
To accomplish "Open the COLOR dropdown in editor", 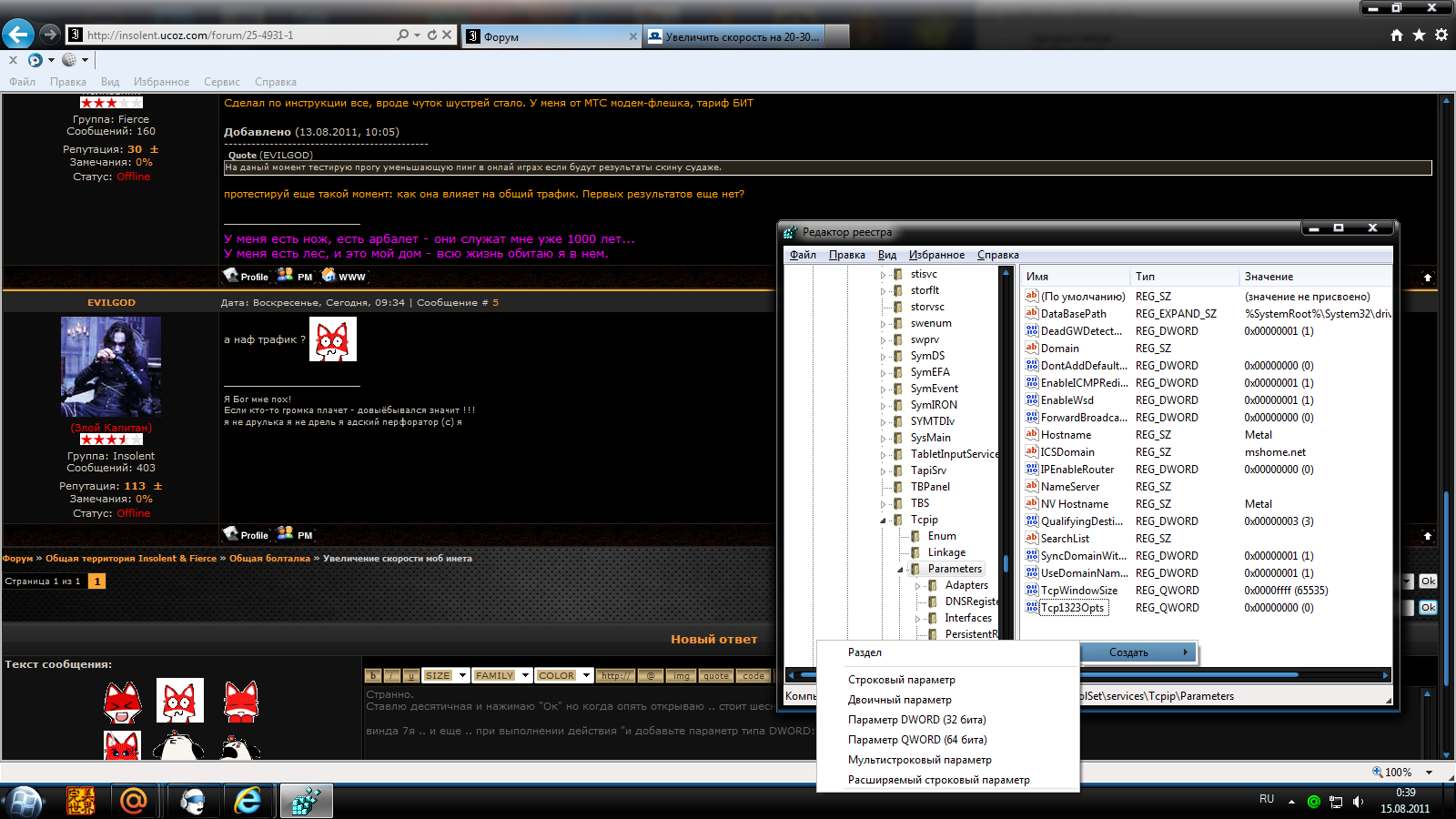I will pos(564,675).
